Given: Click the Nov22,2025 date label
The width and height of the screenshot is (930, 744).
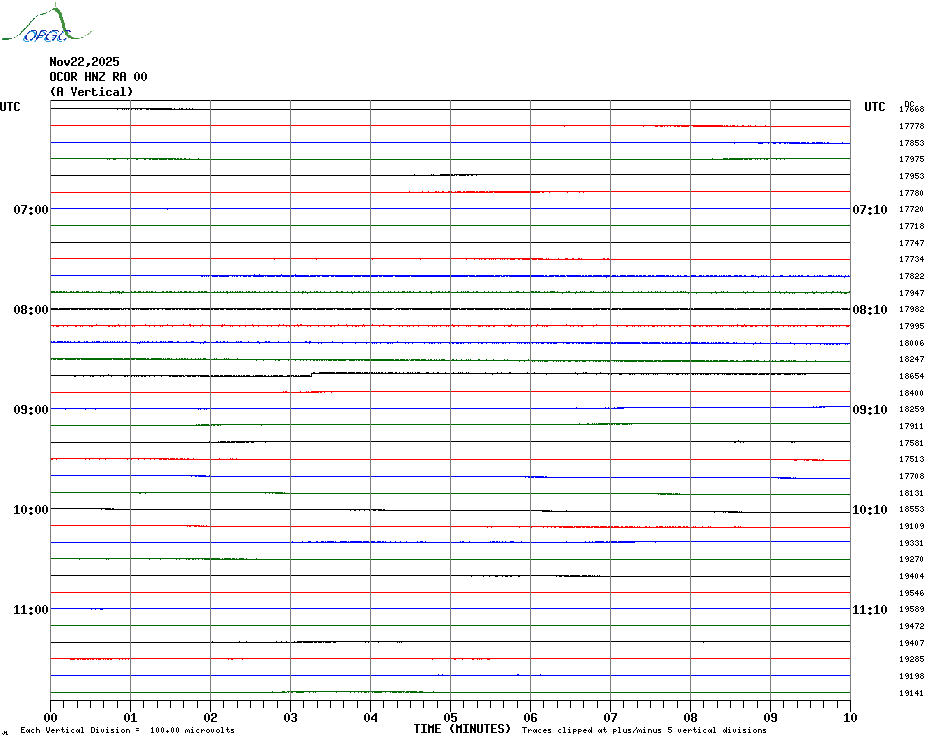Looking at the screenshot, I should click(84, 62).
